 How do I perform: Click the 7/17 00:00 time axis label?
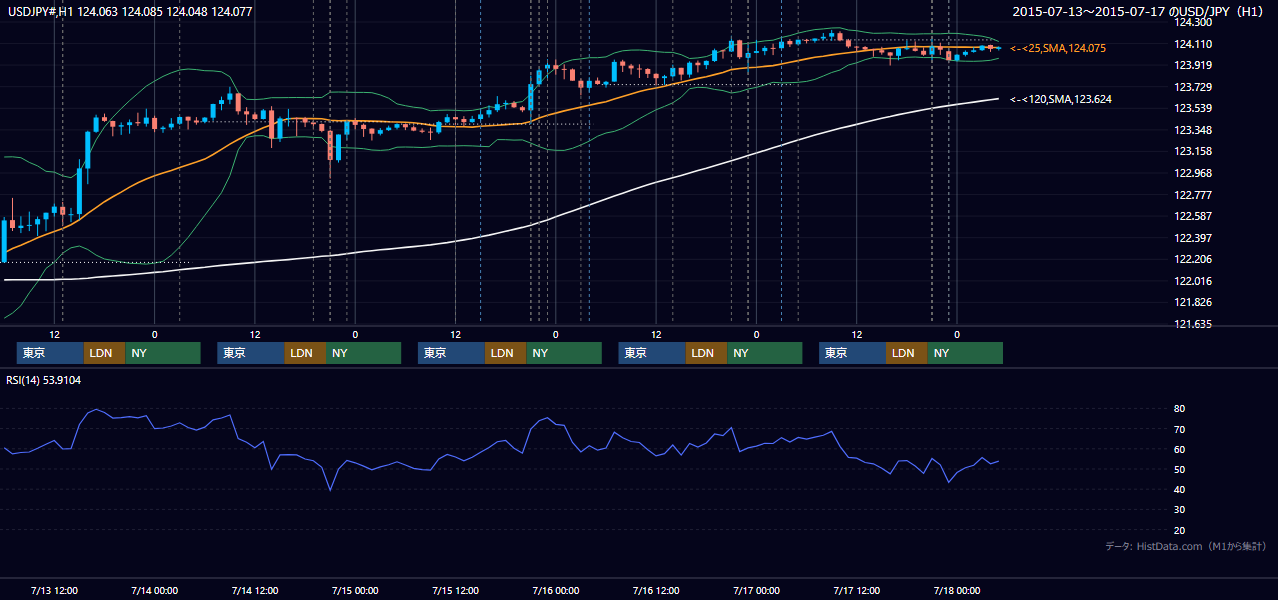click(x=756, y=590)
